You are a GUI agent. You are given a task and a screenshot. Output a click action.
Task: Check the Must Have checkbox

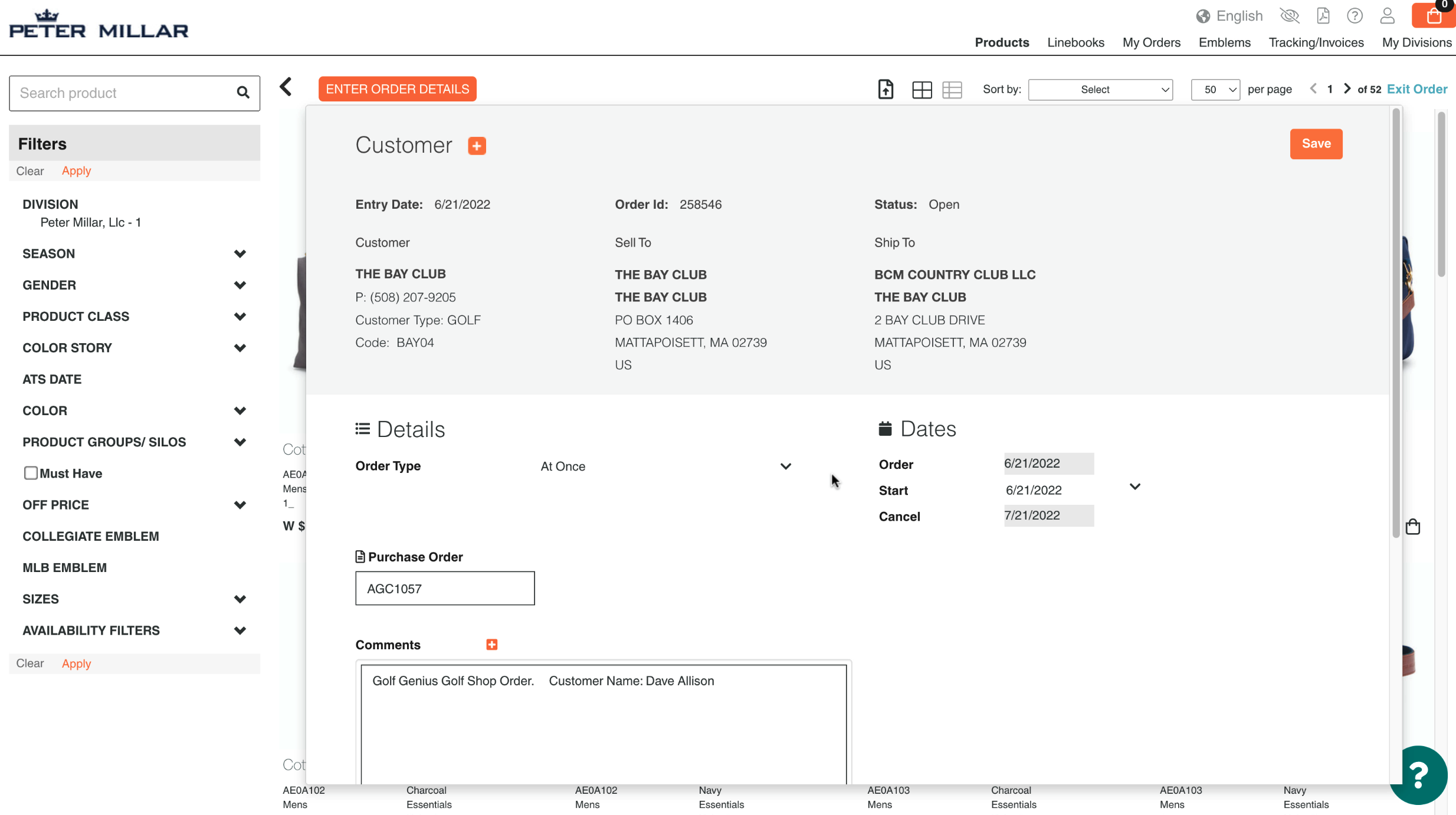[x=31, y=473]
